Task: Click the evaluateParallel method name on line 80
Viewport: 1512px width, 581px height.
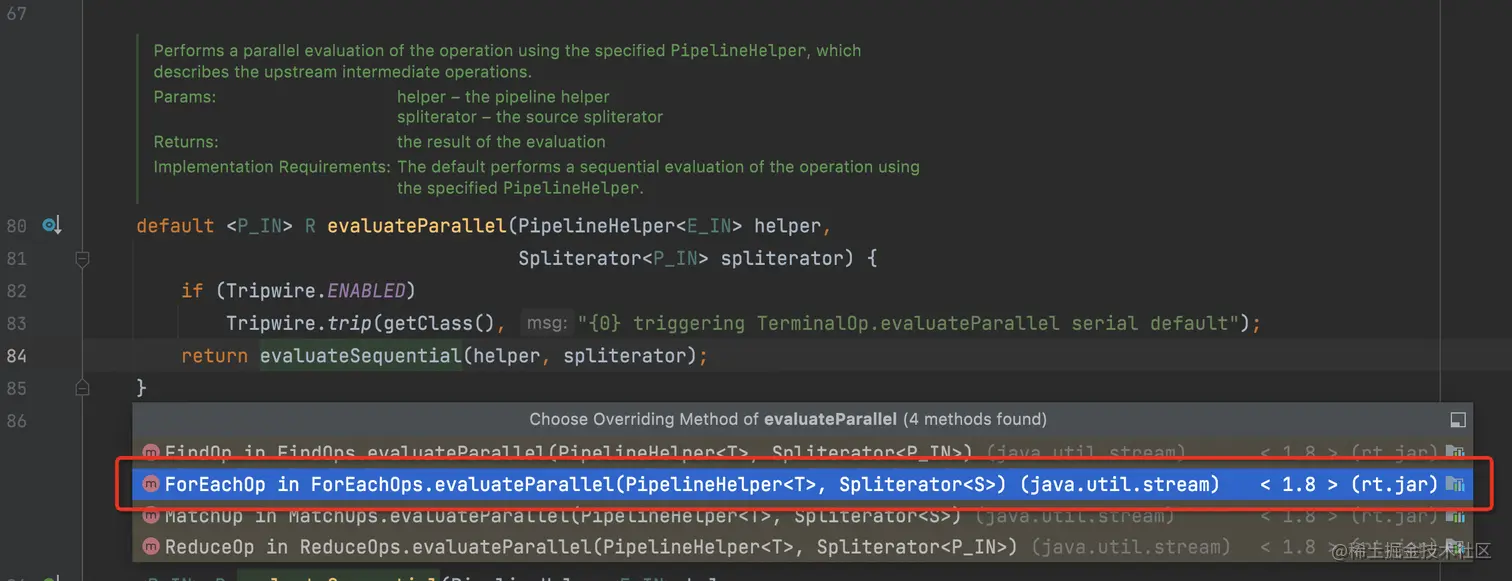Action: (x=417, y=226)
